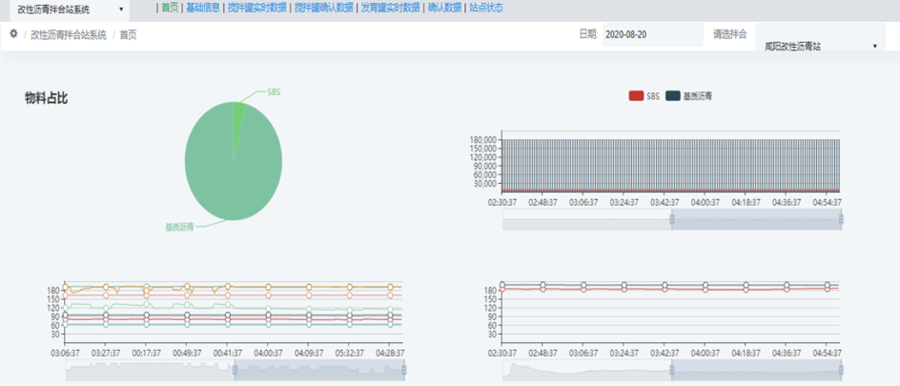
Task: Click the date field showing 2020-08-20
Action: pyautogui.click(x=653, y=34)
